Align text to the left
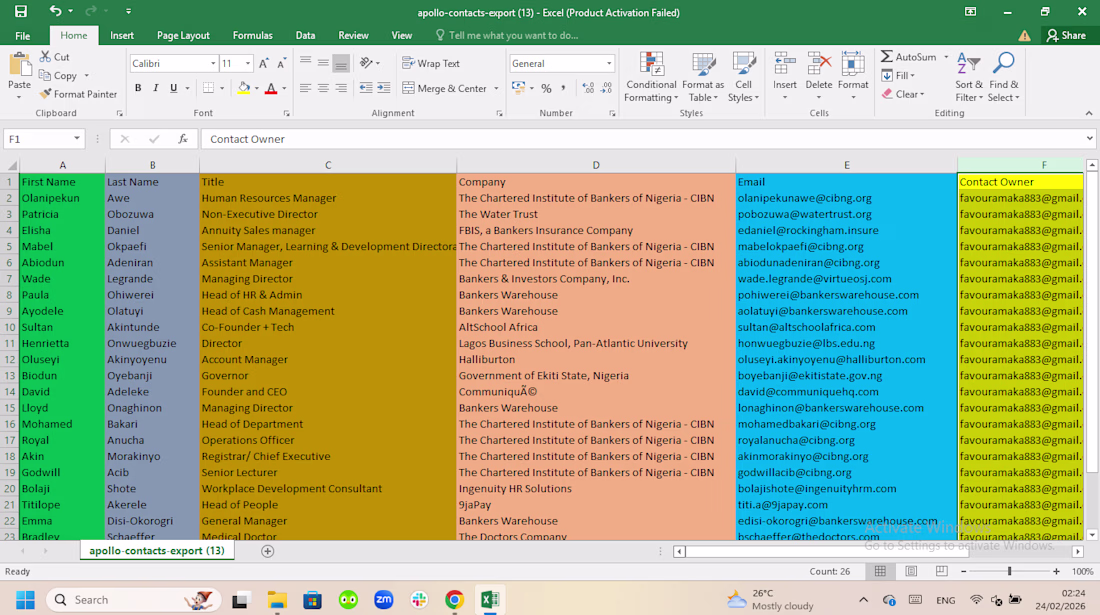 [x=305, y=88]
